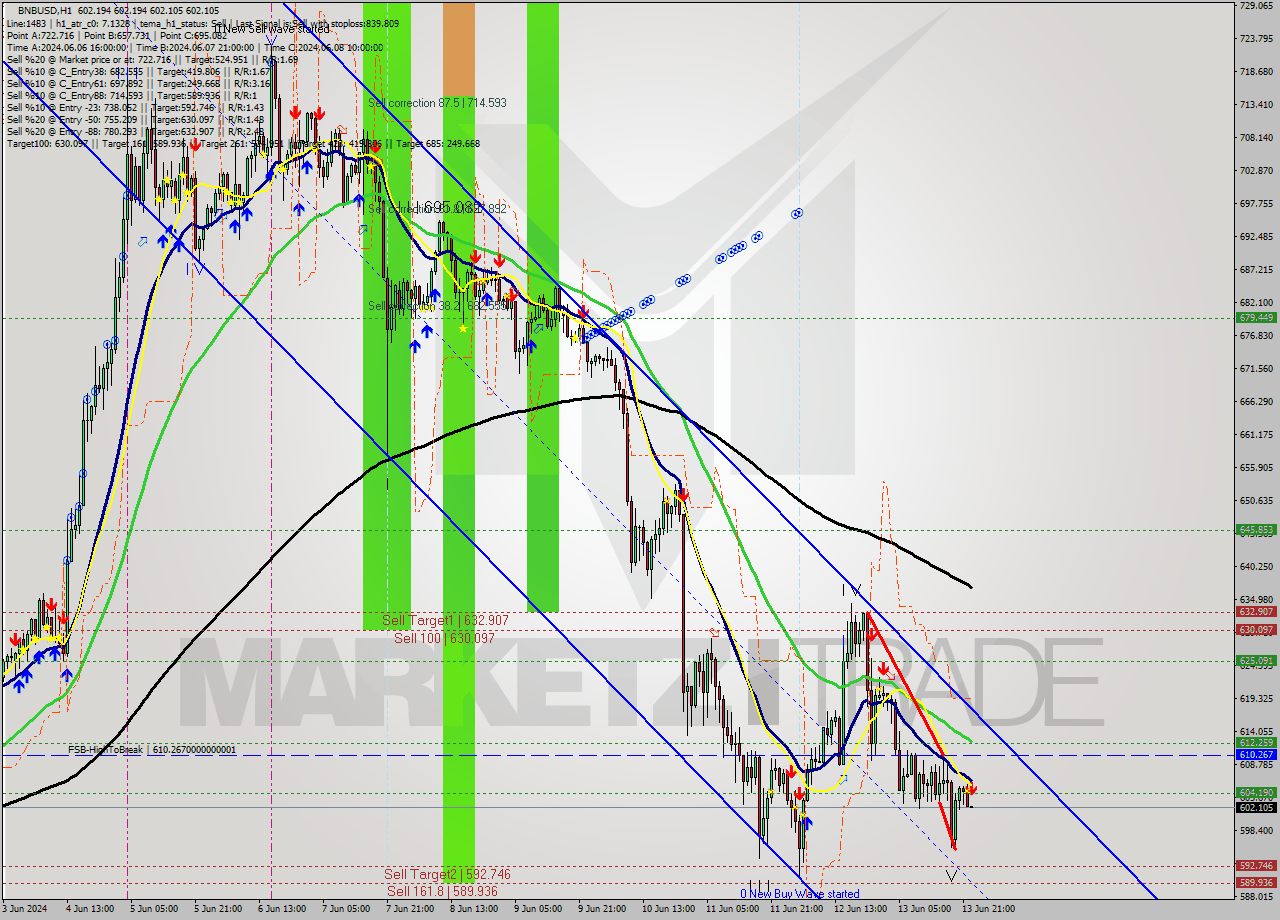This screenshot has width=1280, height=920.
Task: Select the red 589.936 price tag on axis
Action: [1257, 883]
